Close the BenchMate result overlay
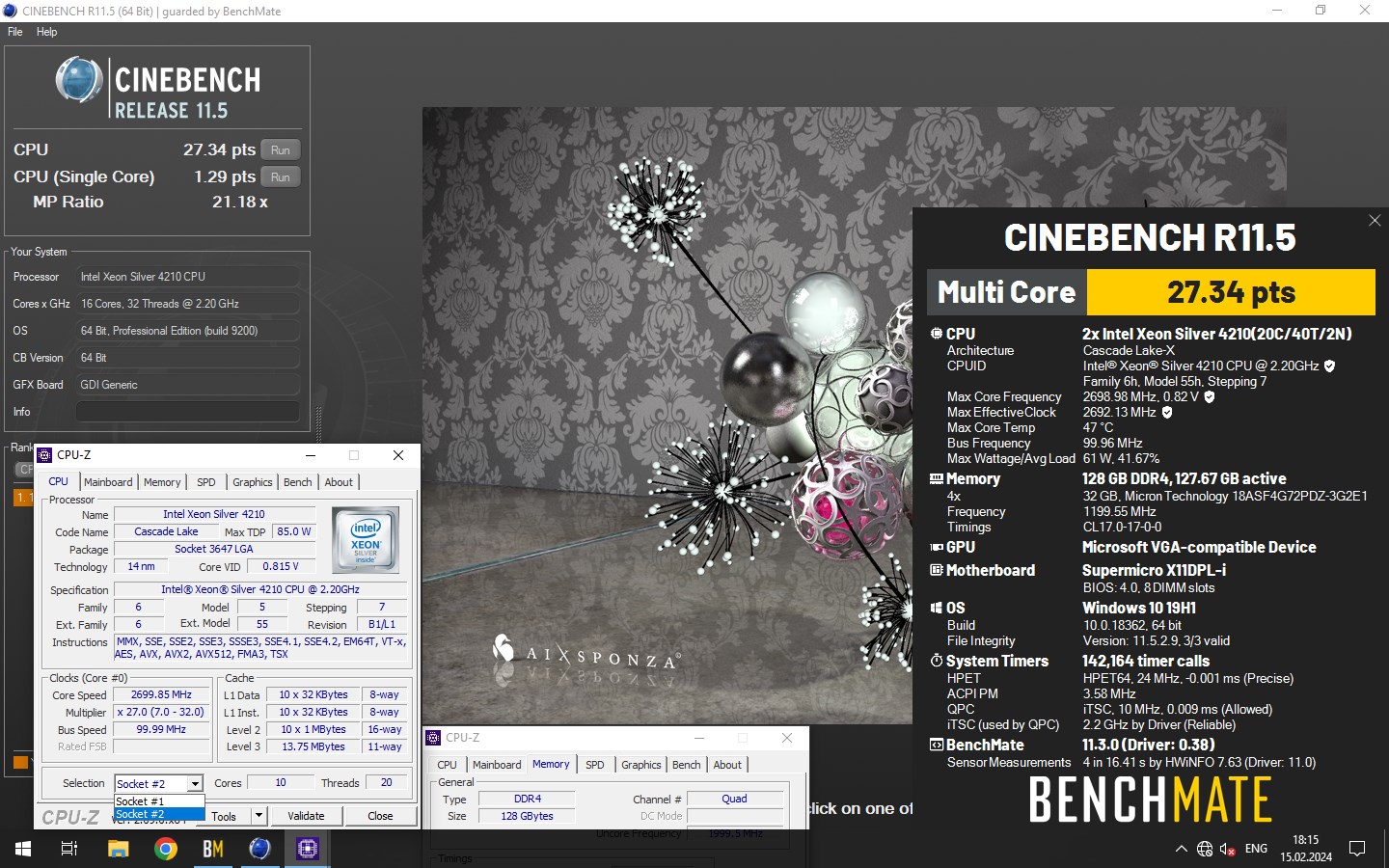This screenshot has width=1389, height=868. 1375,221
